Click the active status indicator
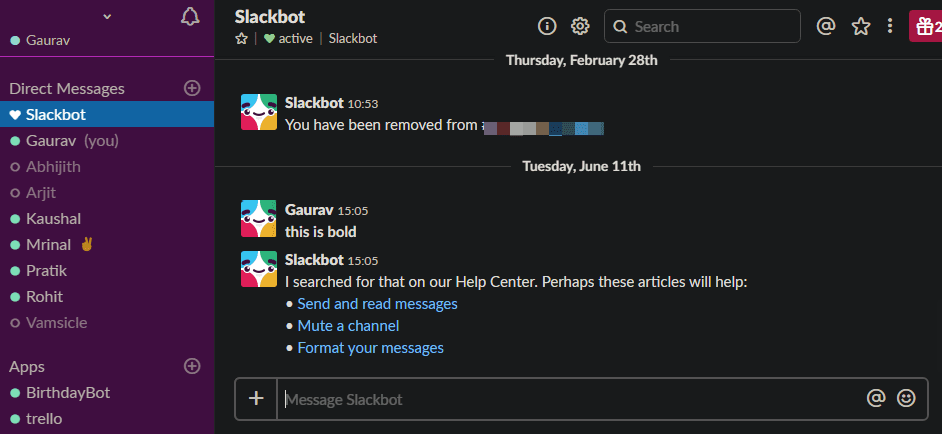The width and height of the screenshot is (942, 434). coord(288,38)
